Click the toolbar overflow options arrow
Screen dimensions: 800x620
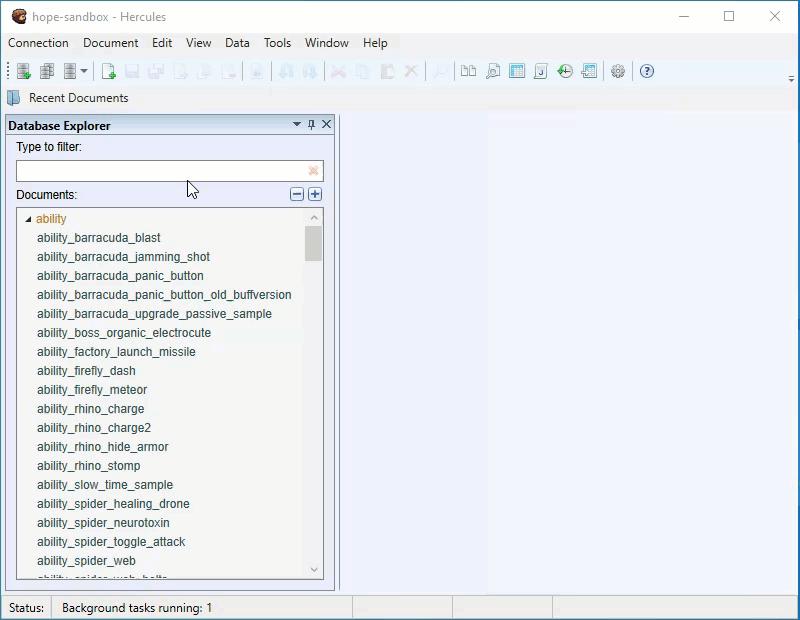791,79
